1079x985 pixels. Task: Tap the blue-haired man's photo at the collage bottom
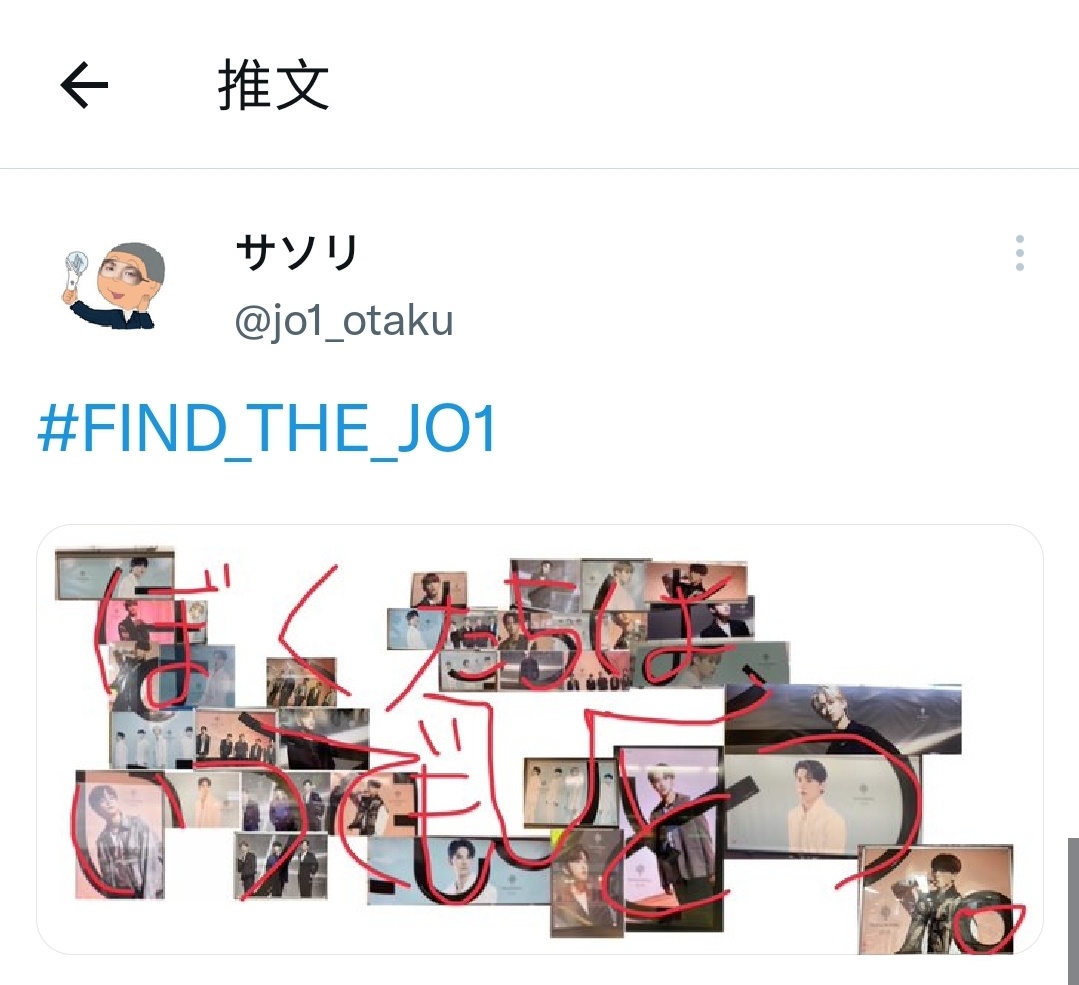point(458,871)
